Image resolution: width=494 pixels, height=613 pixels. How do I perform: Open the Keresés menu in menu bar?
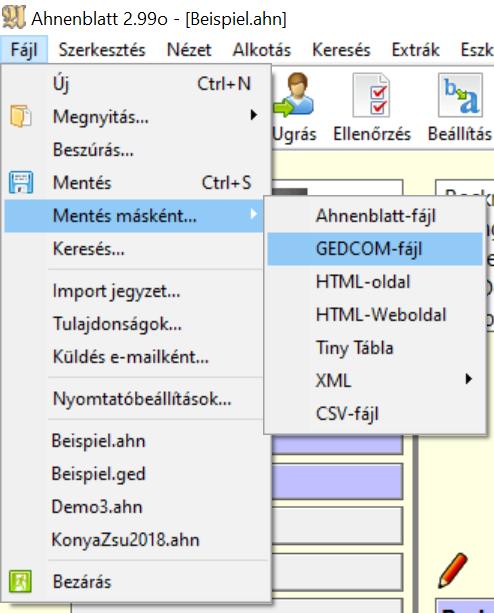pyautogui.click(x=341, y=50)
